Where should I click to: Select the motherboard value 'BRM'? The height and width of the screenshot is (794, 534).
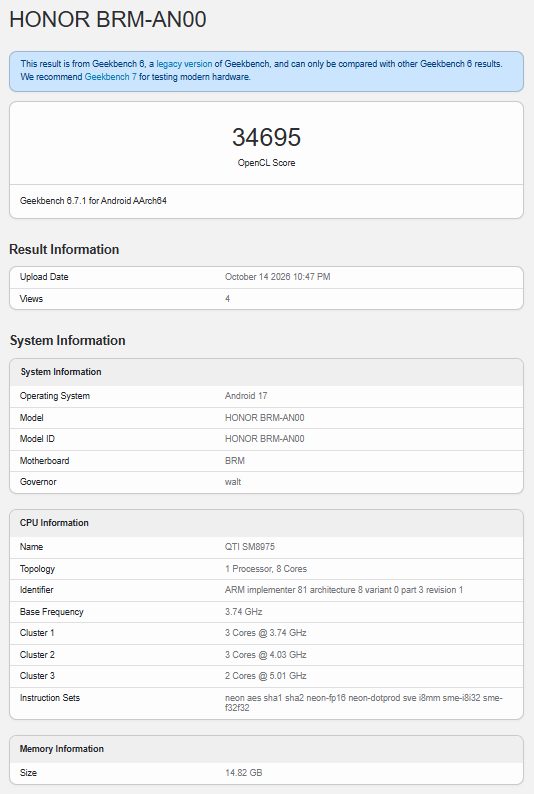235,461
